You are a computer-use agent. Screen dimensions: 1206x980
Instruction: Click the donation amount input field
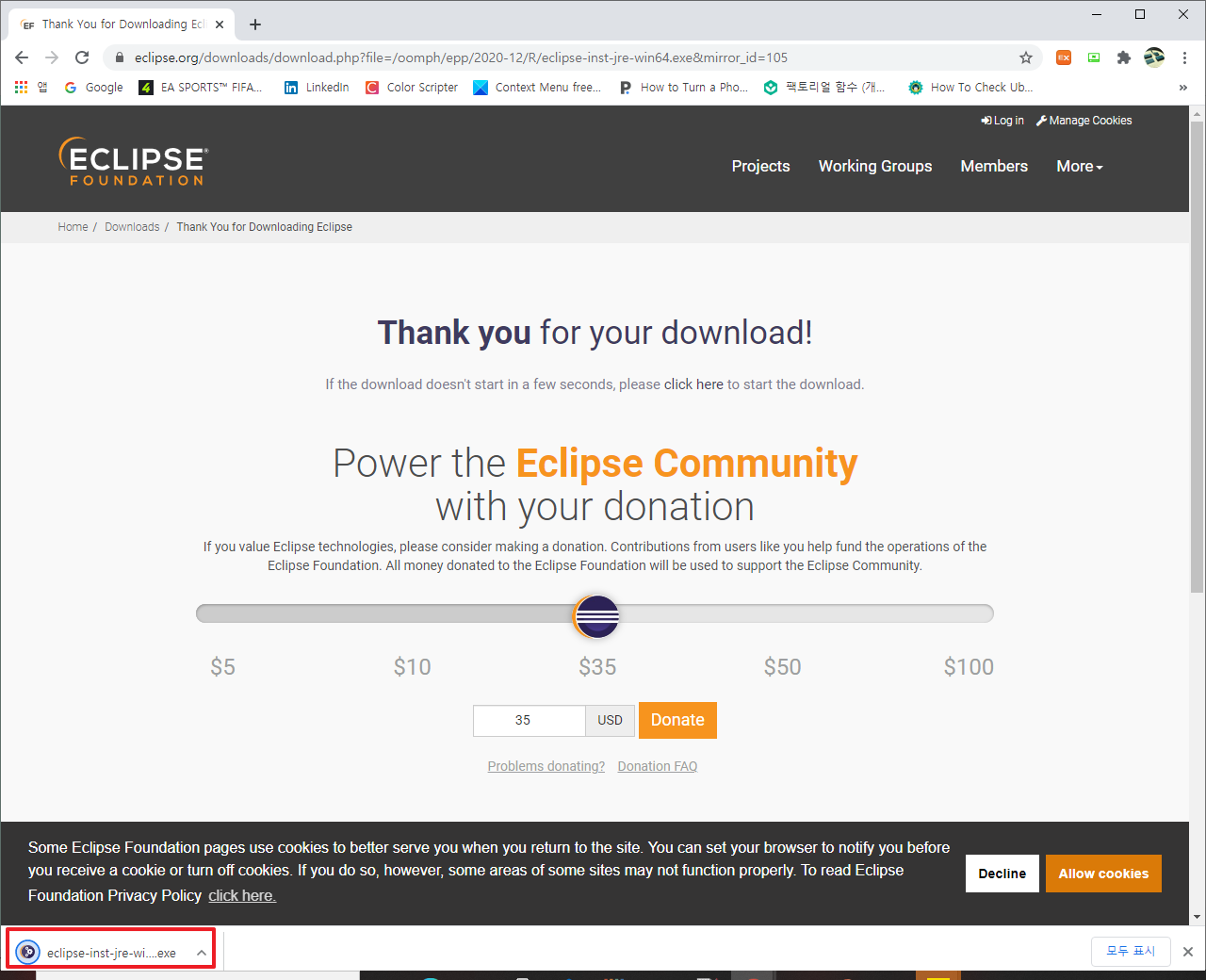click(530, 721)
